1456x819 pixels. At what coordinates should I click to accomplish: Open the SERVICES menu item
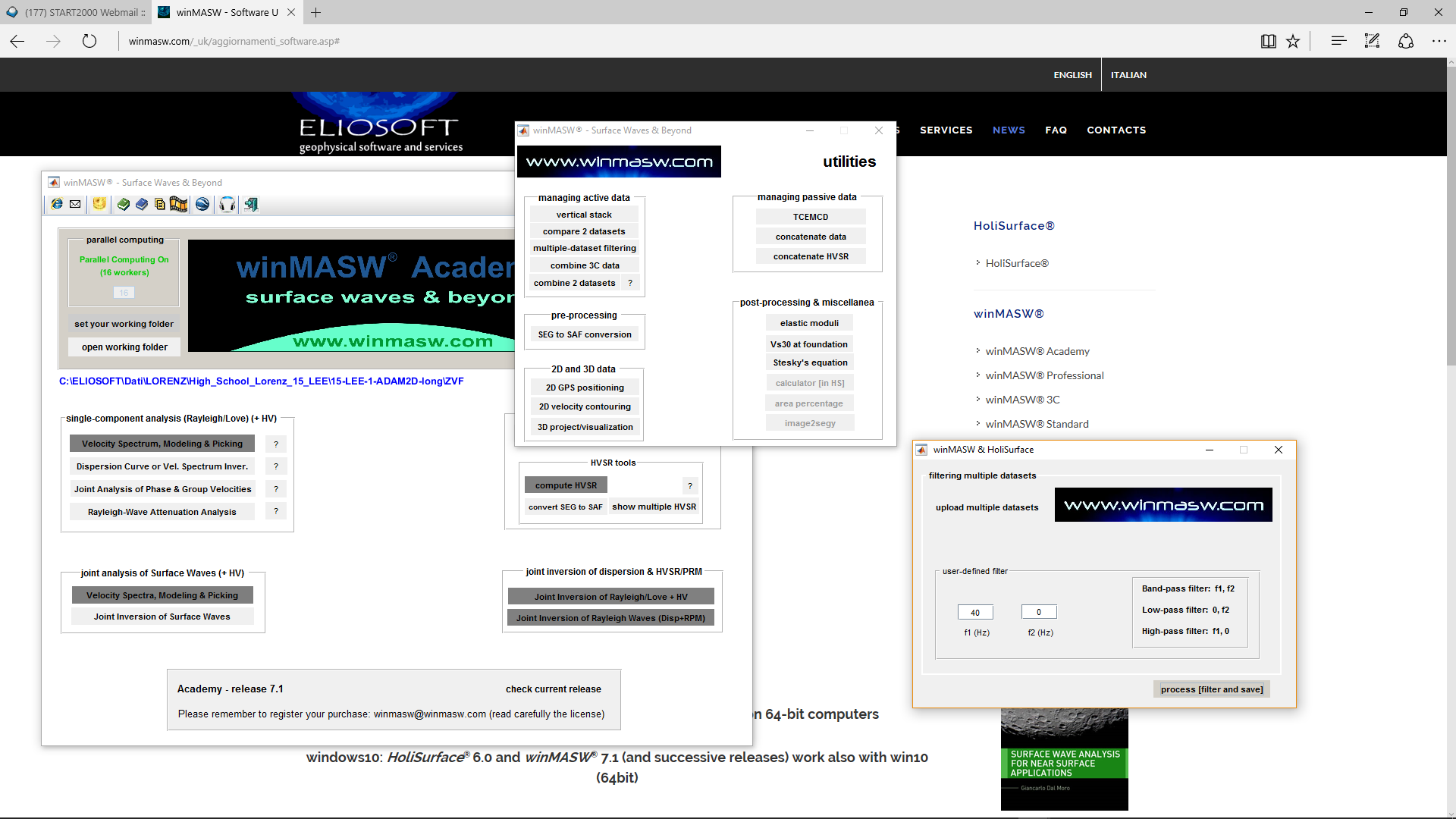click(x=946, y=130)
